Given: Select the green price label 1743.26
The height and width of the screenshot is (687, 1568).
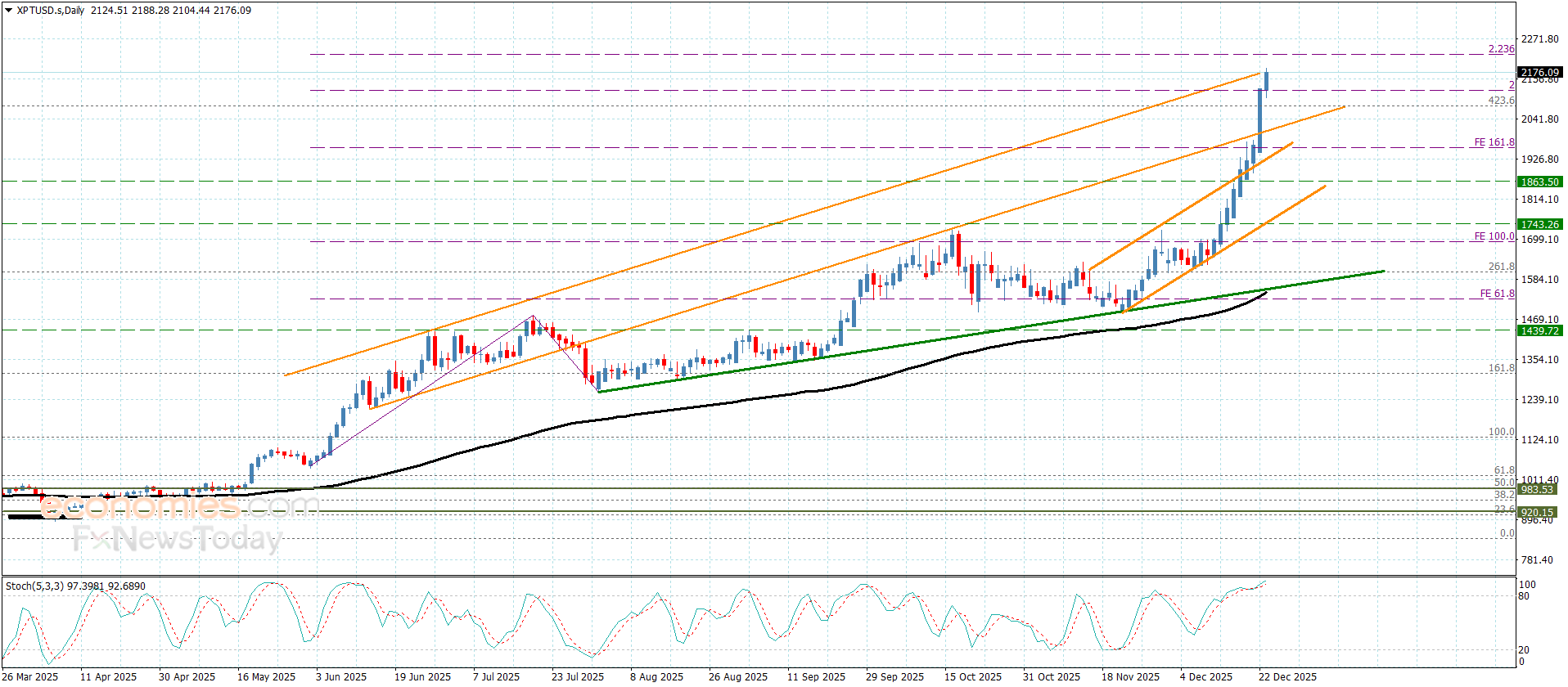Looking at the screenshot, I should coord(1539,224).
